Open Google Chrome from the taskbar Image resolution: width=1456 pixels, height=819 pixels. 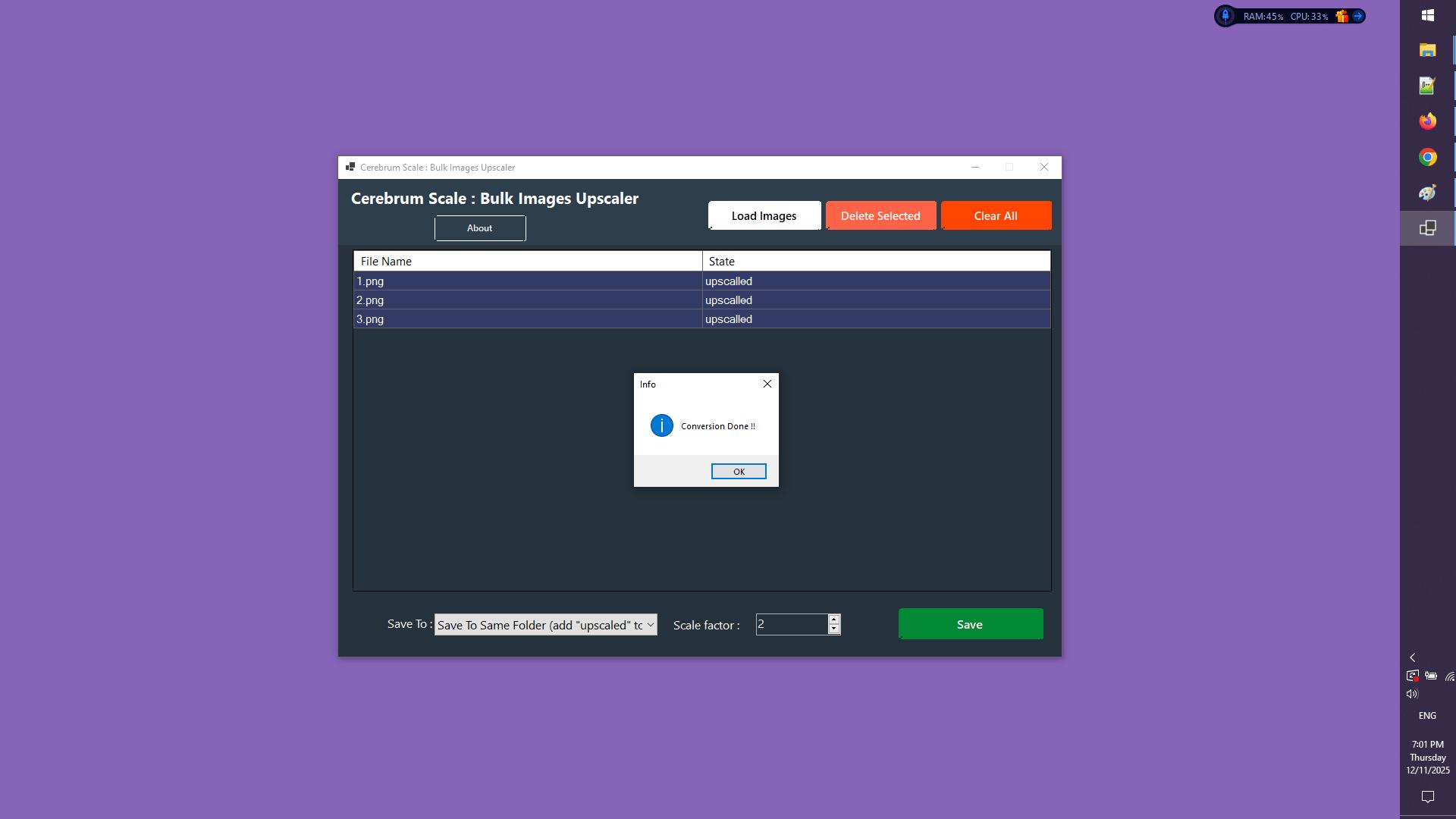tap(1427, 157)
